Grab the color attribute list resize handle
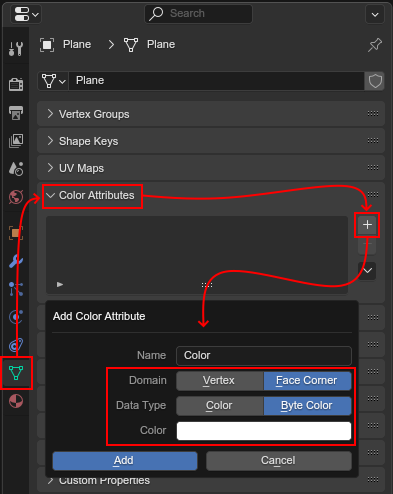Screen dimensions: 393x494 point(207,285)
